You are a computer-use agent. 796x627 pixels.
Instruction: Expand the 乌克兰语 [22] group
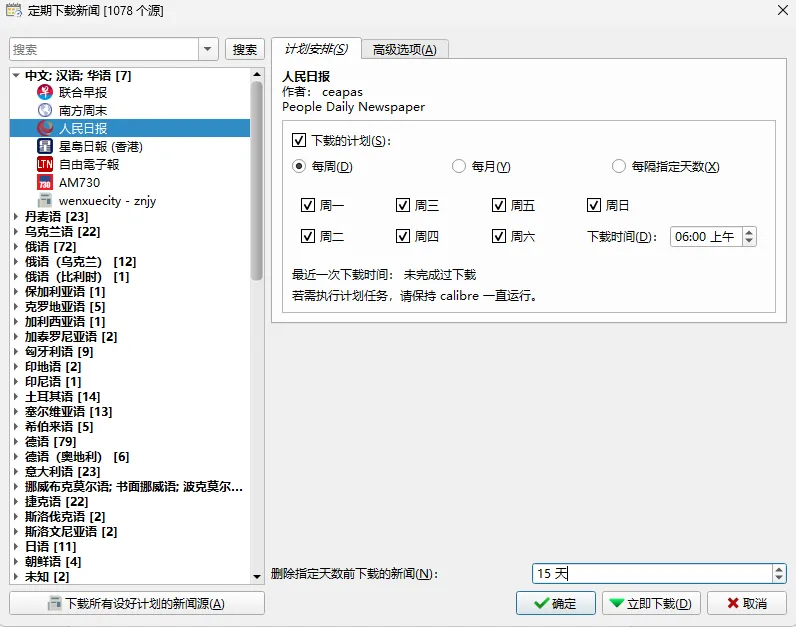click(x=16, y=232)
